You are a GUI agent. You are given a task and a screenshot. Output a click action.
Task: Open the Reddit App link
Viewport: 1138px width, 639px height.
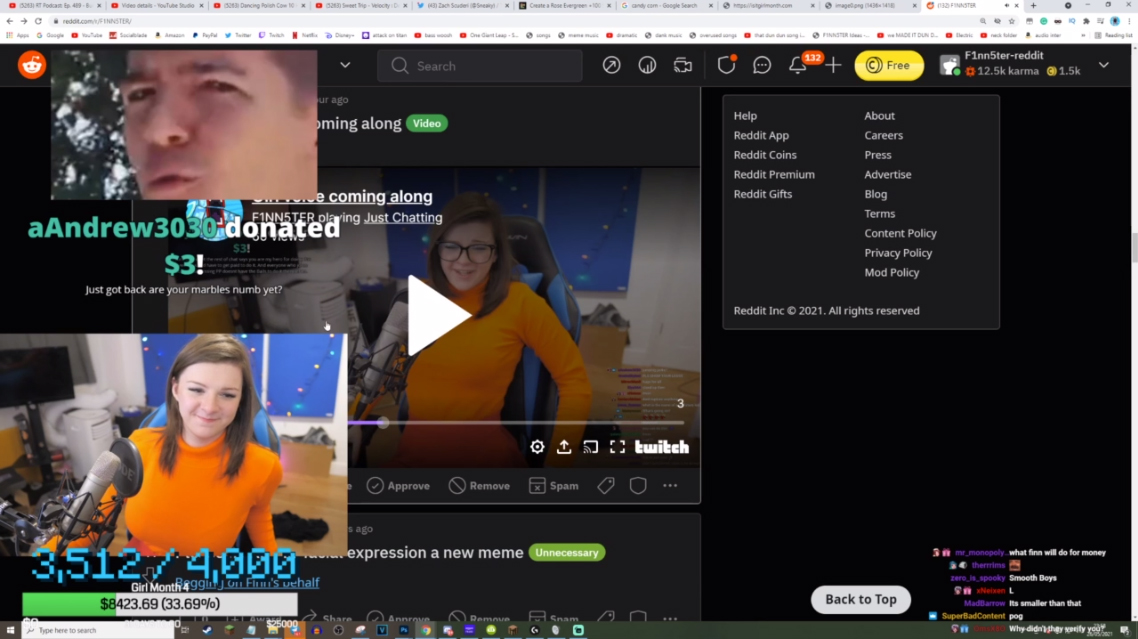pos(761,135)
